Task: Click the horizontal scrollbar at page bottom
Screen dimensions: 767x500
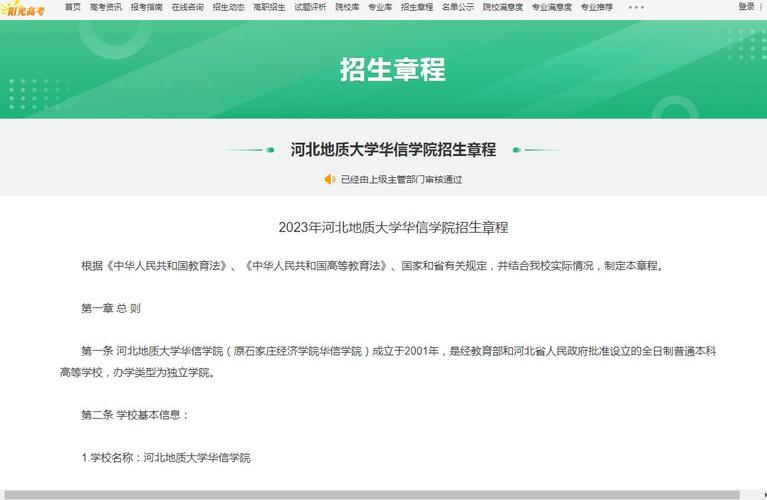Action: click(372, 495)
